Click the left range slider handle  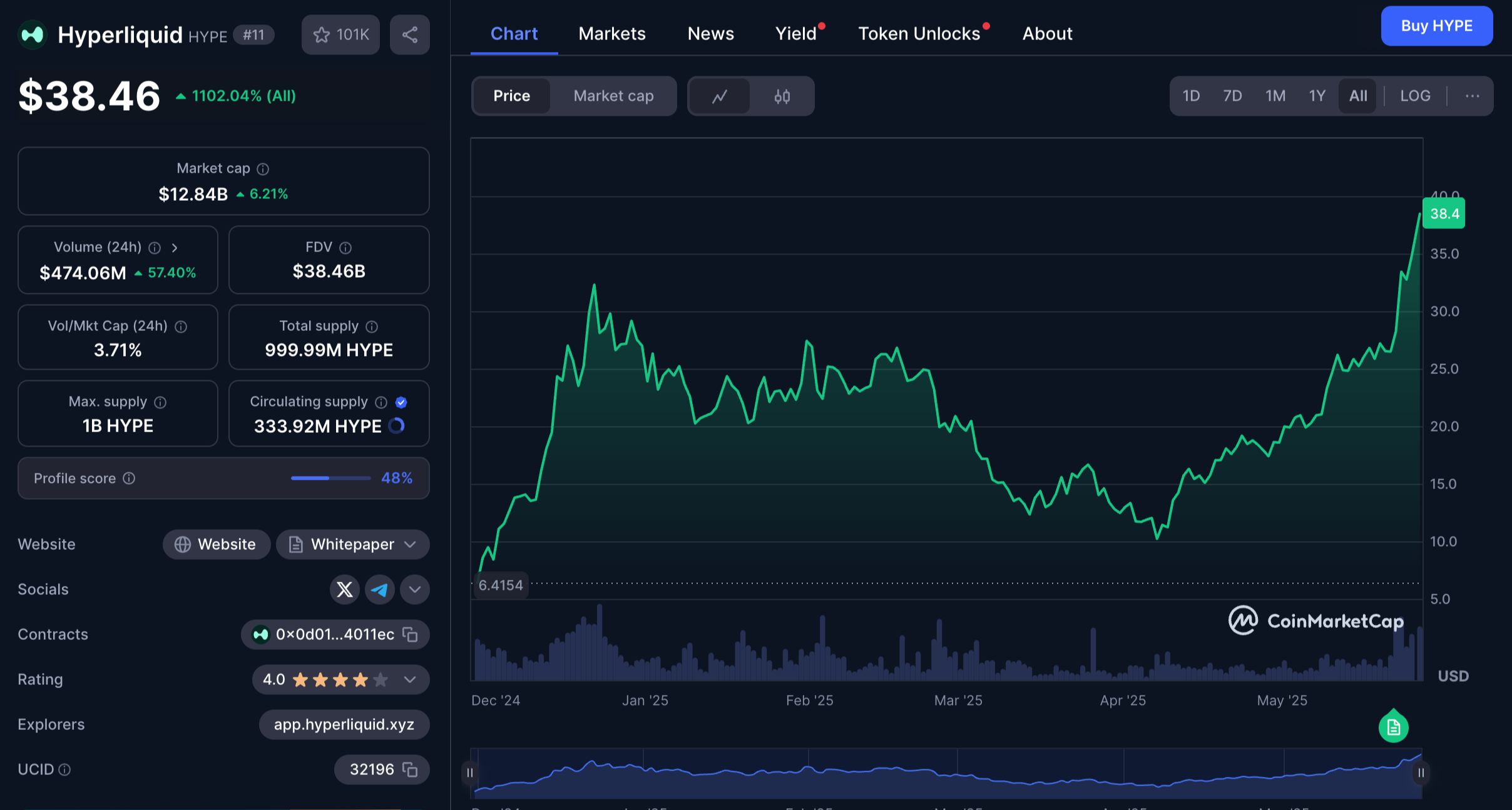click(470, 772)
